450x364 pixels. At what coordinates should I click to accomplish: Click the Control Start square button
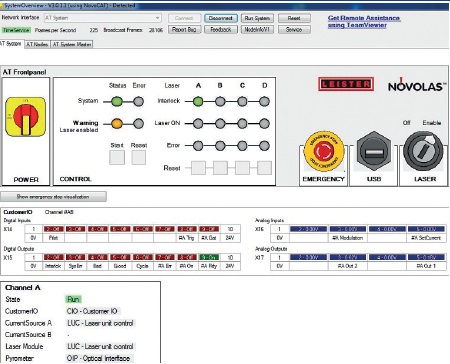(x=117, y=157)
